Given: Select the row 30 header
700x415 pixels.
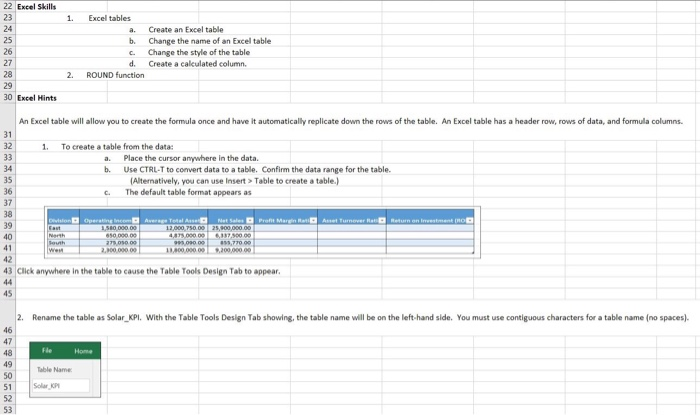Looking at the screenshot, I should 8,98.
